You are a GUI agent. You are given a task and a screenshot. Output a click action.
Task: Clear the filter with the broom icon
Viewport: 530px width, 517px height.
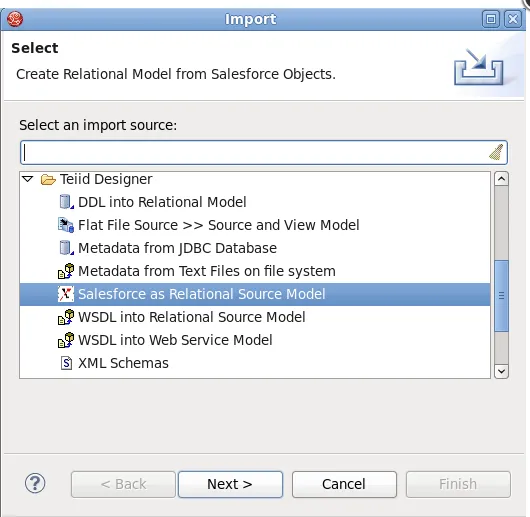pos(496,152)
